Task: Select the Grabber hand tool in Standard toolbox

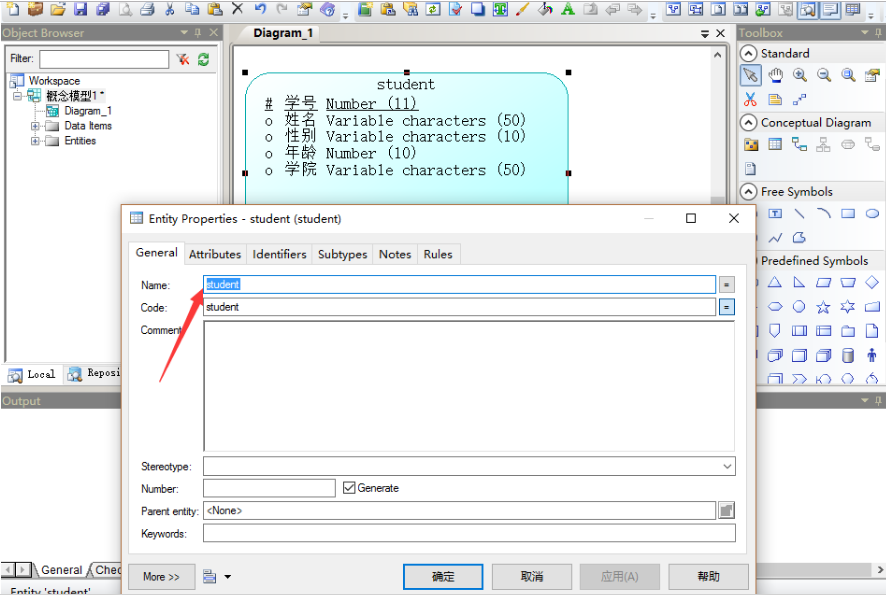Action: pyautogui.click(x=774, y=76)
